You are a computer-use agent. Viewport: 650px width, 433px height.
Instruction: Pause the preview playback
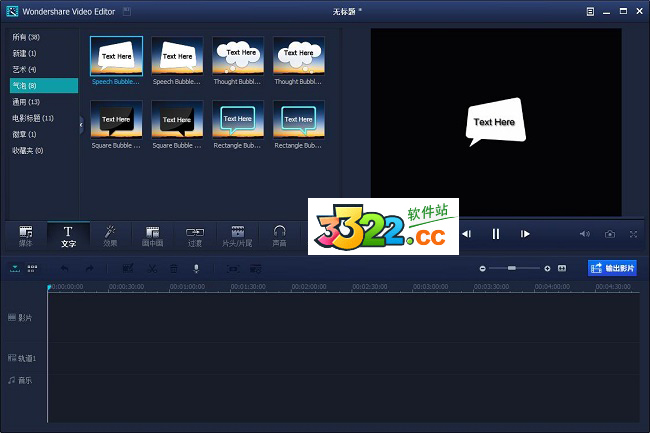pos(495,234)
